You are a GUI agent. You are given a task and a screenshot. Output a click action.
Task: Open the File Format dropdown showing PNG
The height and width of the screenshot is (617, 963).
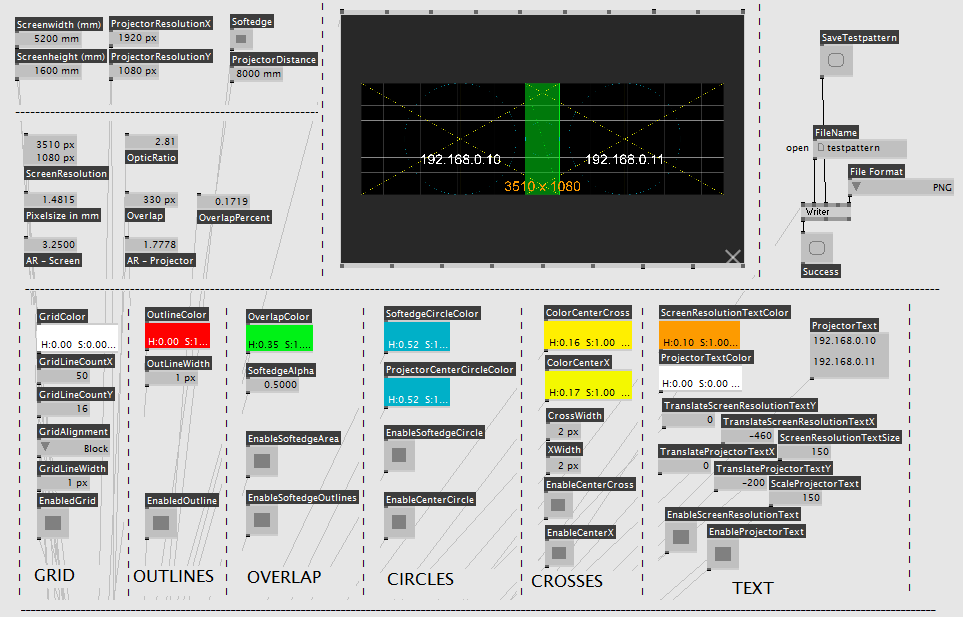point(900,187)
